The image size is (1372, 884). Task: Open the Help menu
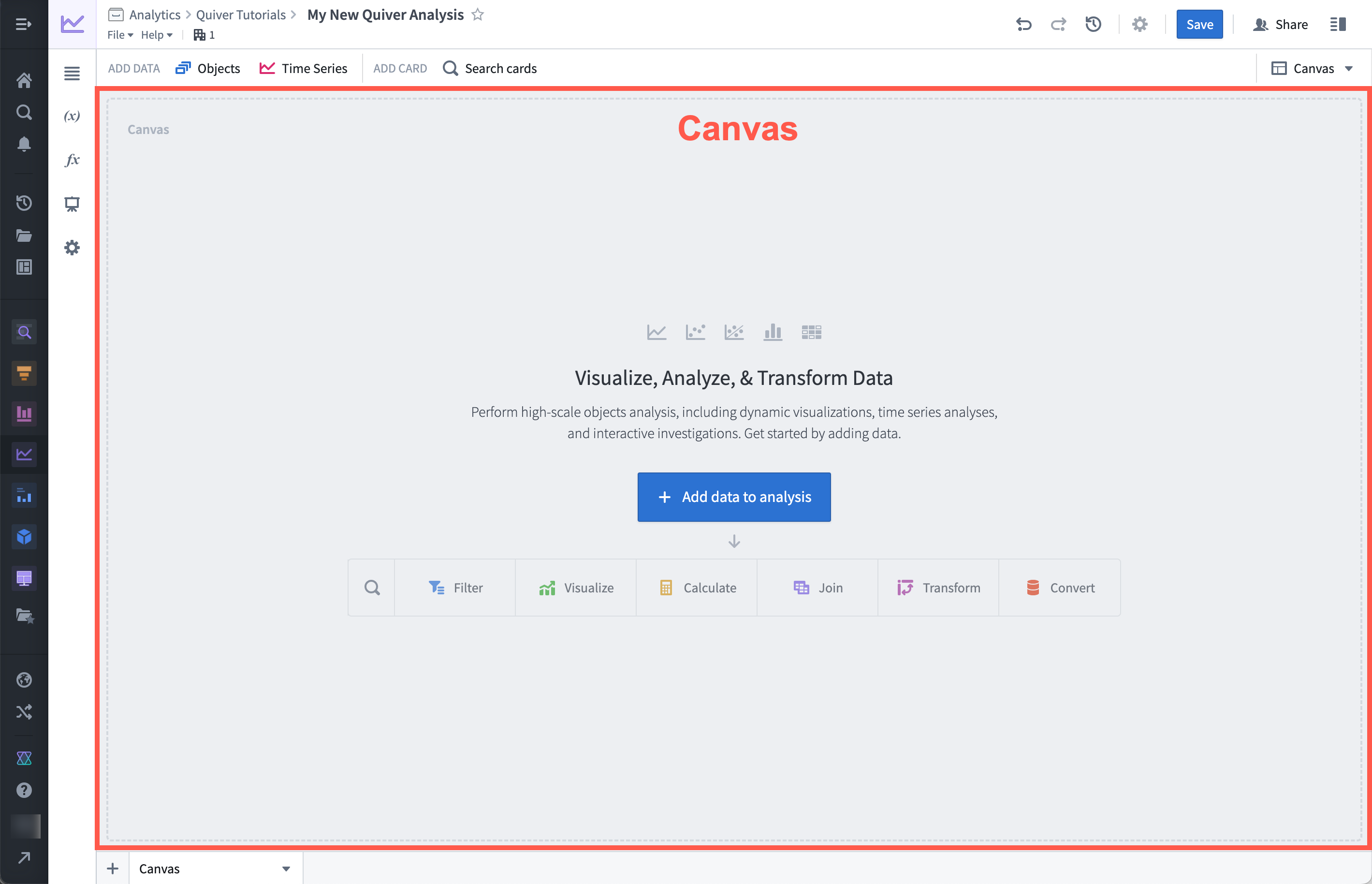coord(157,35)
